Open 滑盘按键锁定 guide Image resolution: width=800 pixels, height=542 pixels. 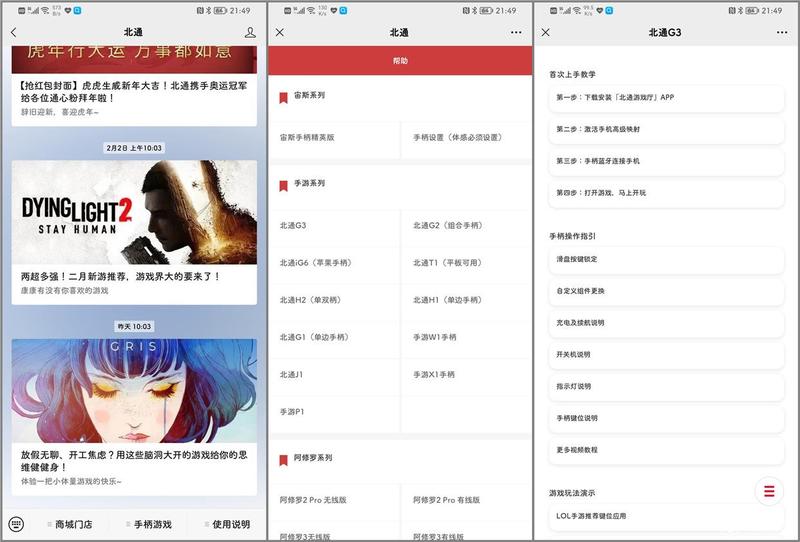coord(666,259)
